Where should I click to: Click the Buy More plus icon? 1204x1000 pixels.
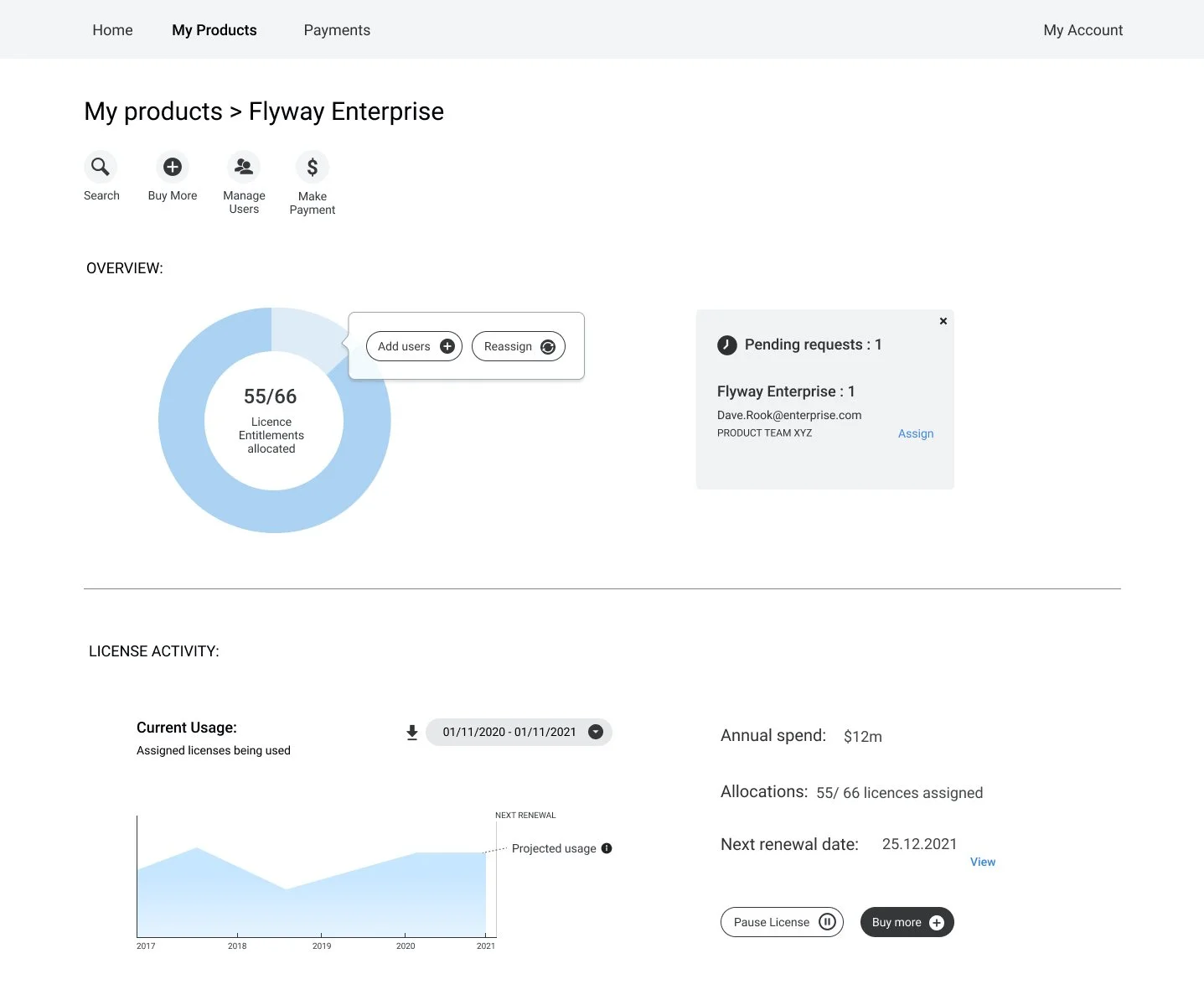173,167
